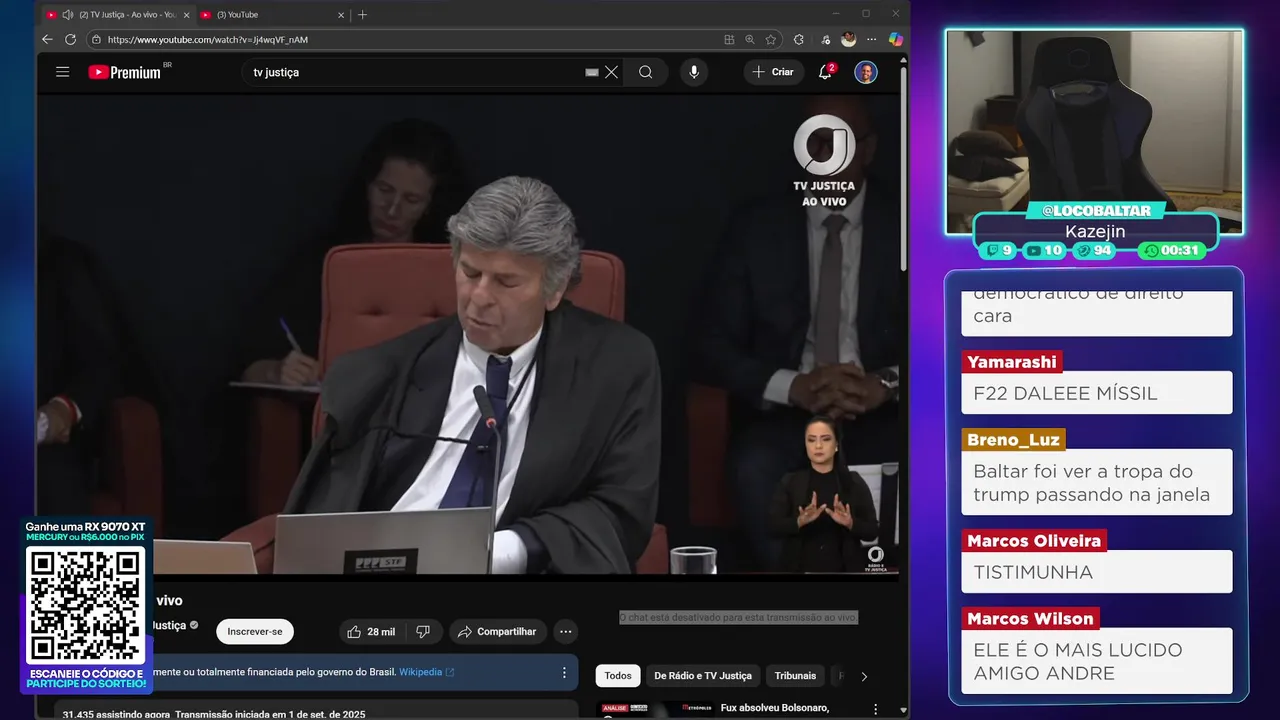Open the browser profile picture

click(x=849, y=39)
